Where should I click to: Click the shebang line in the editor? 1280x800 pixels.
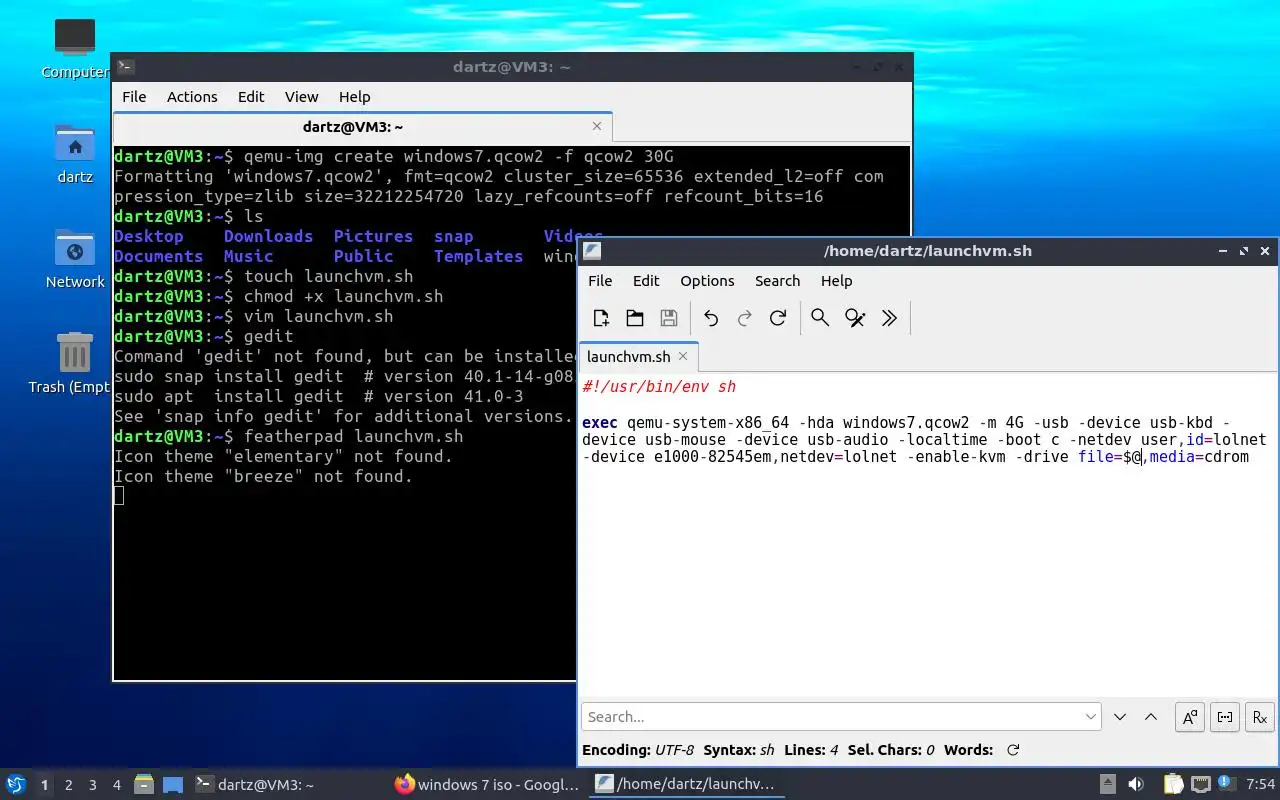659,387
